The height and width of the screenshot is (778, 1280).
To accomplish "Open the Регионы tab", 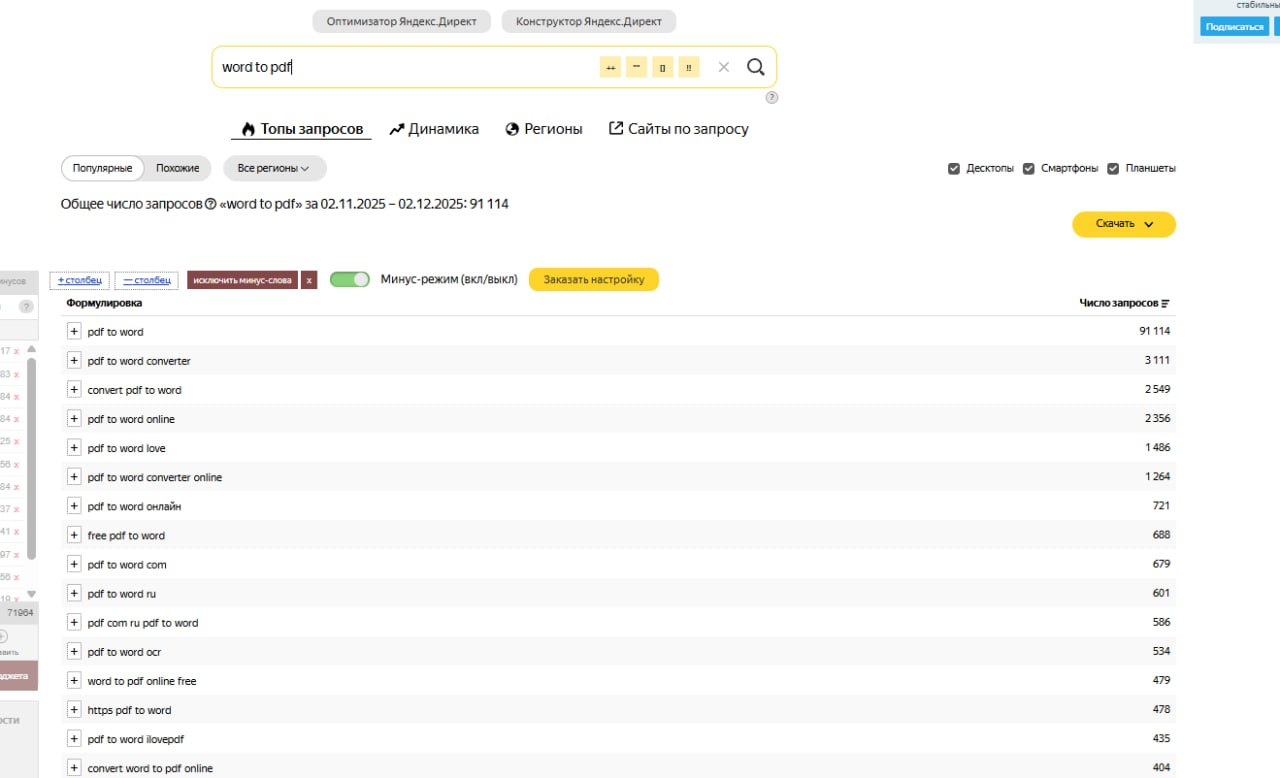I will (x=544, y=129).
